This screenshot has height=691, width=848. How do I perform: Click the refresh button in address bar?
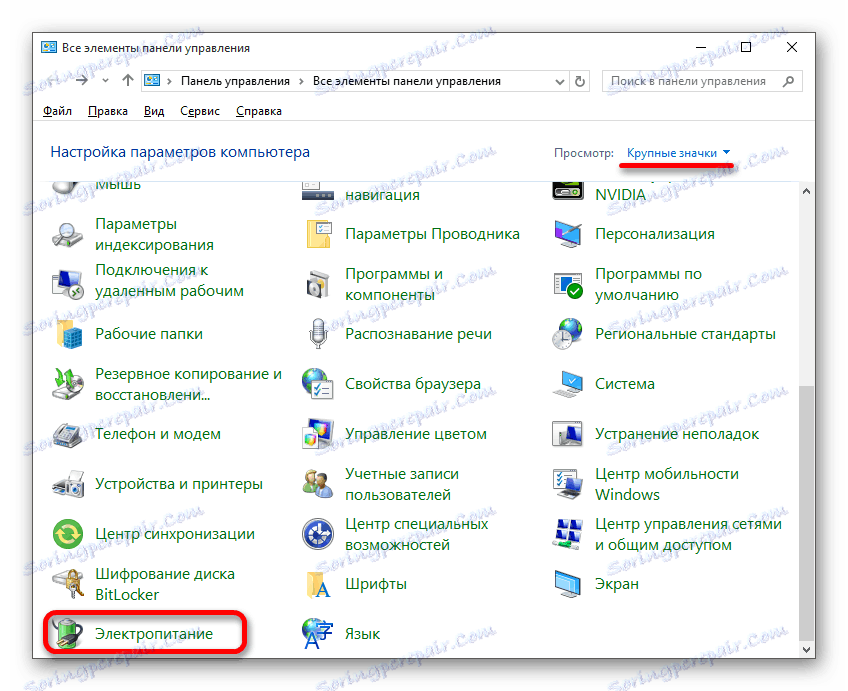[580, 82]
